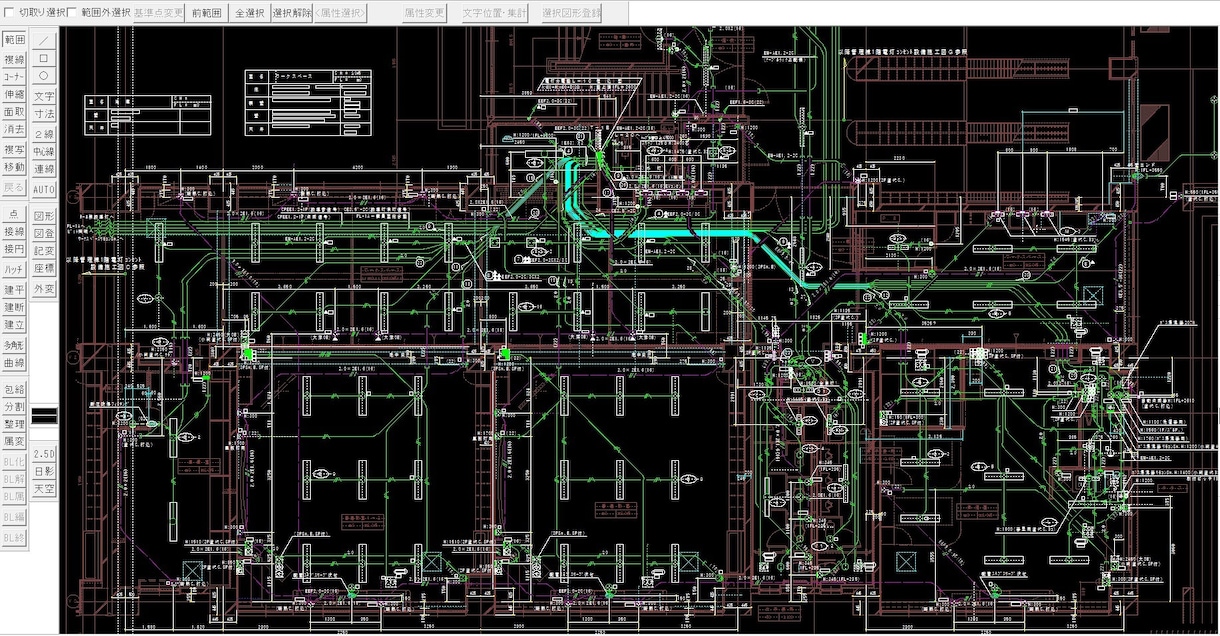Select the 外変 (external edit) tool
Image resolution: width=1220 pixels, height=636 pixels.
tap(44, 288)
